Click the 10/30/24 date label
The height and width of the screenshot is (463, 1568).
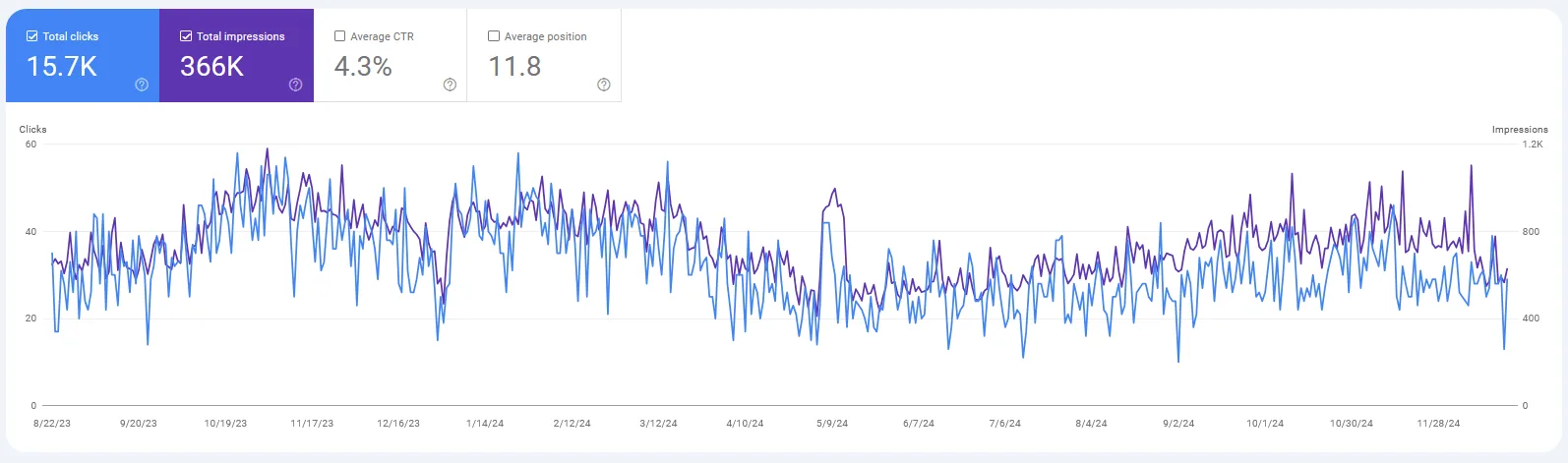pos(1352,424)
